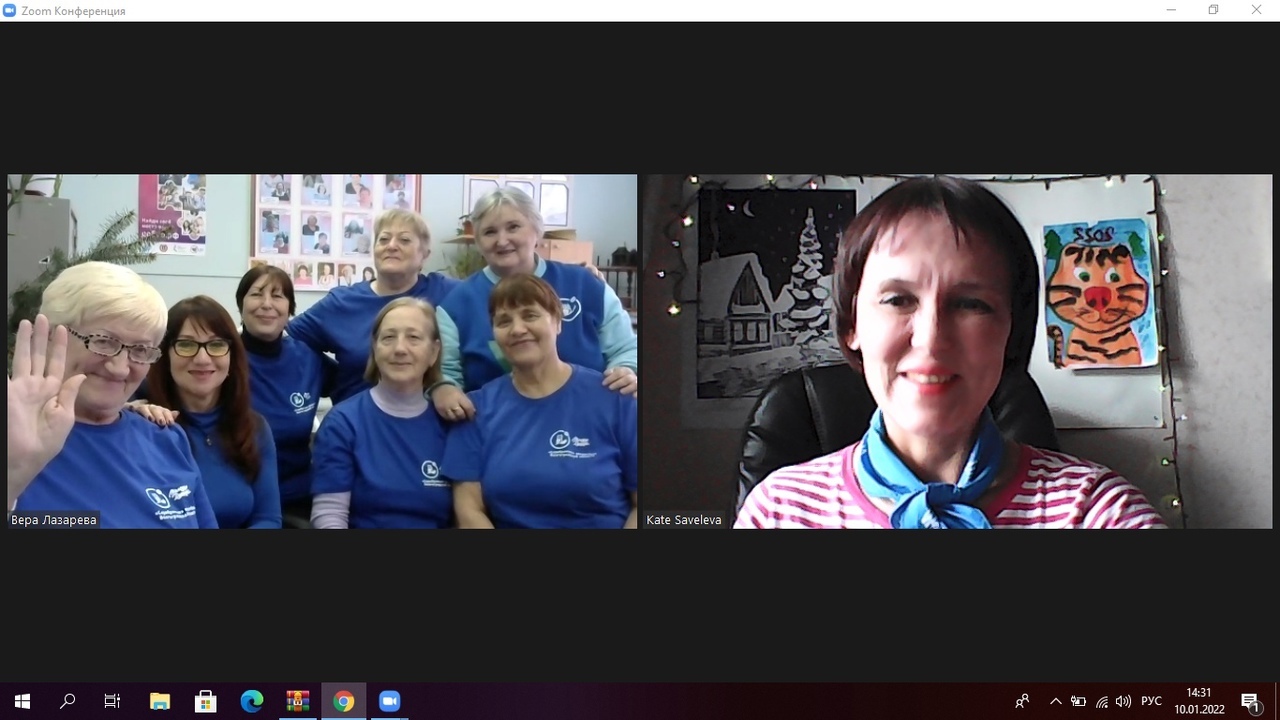Show hidden system tray icons

tap(1055, 701)
